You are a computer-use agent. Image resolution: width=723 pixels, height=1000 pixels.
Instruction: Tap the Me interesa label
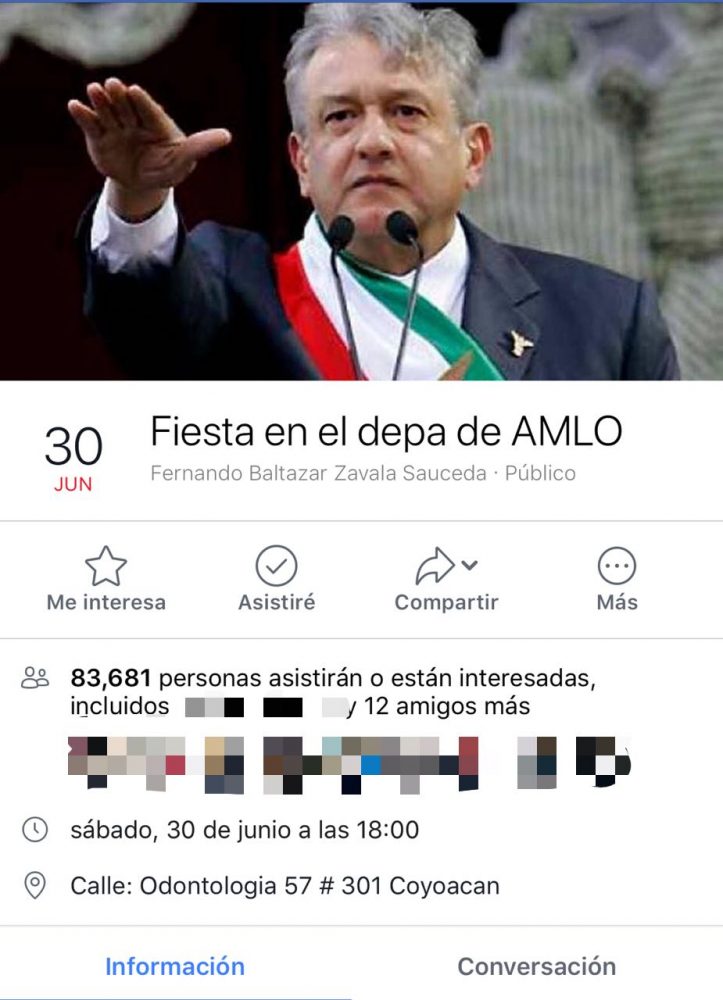point(106,602)
